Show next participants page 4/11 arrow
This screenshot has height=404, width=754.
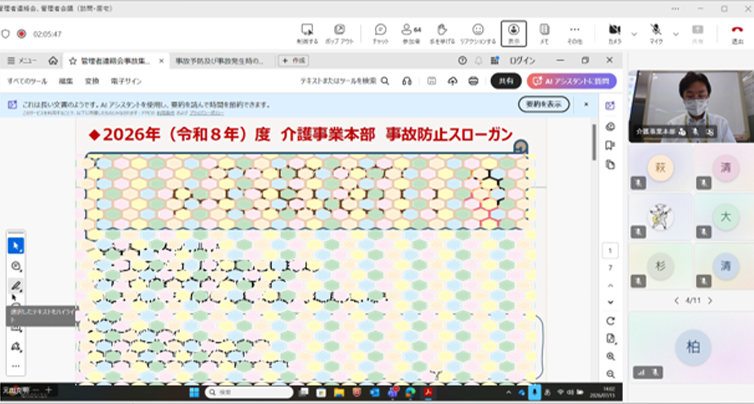710,301
